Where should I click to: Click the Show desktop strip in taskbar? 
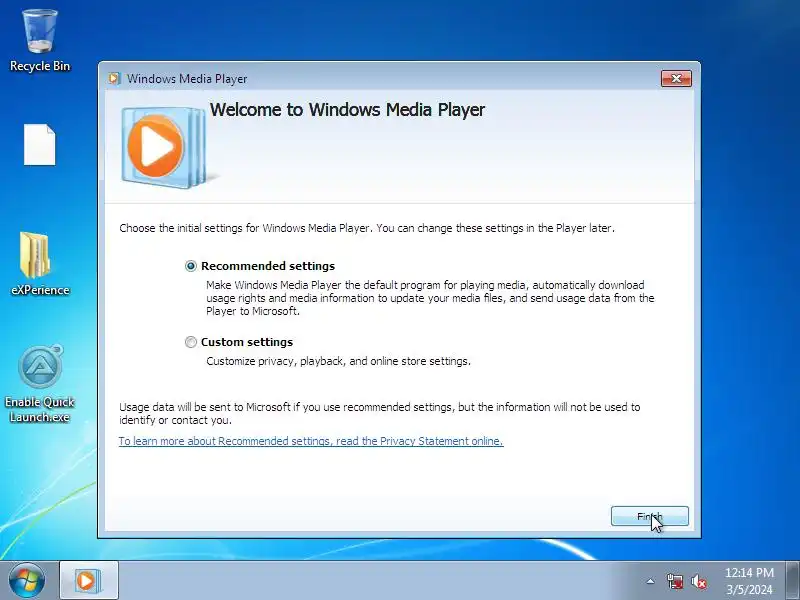click(x=793, y=580)
